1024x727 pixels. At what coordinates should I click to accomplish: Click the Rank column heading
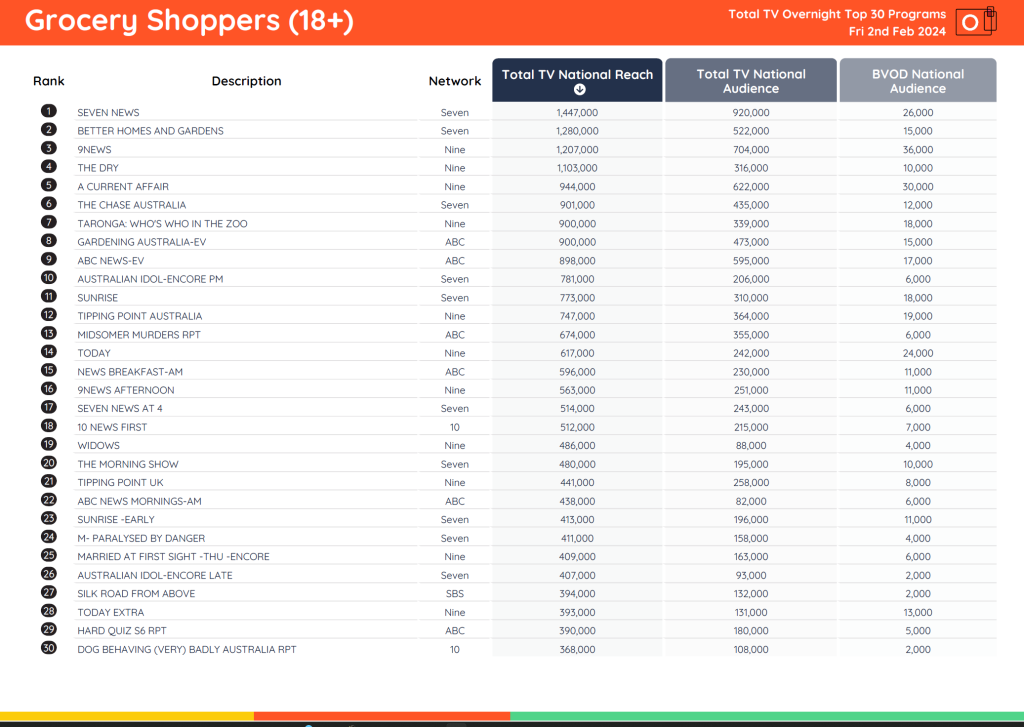pos(49,81)
